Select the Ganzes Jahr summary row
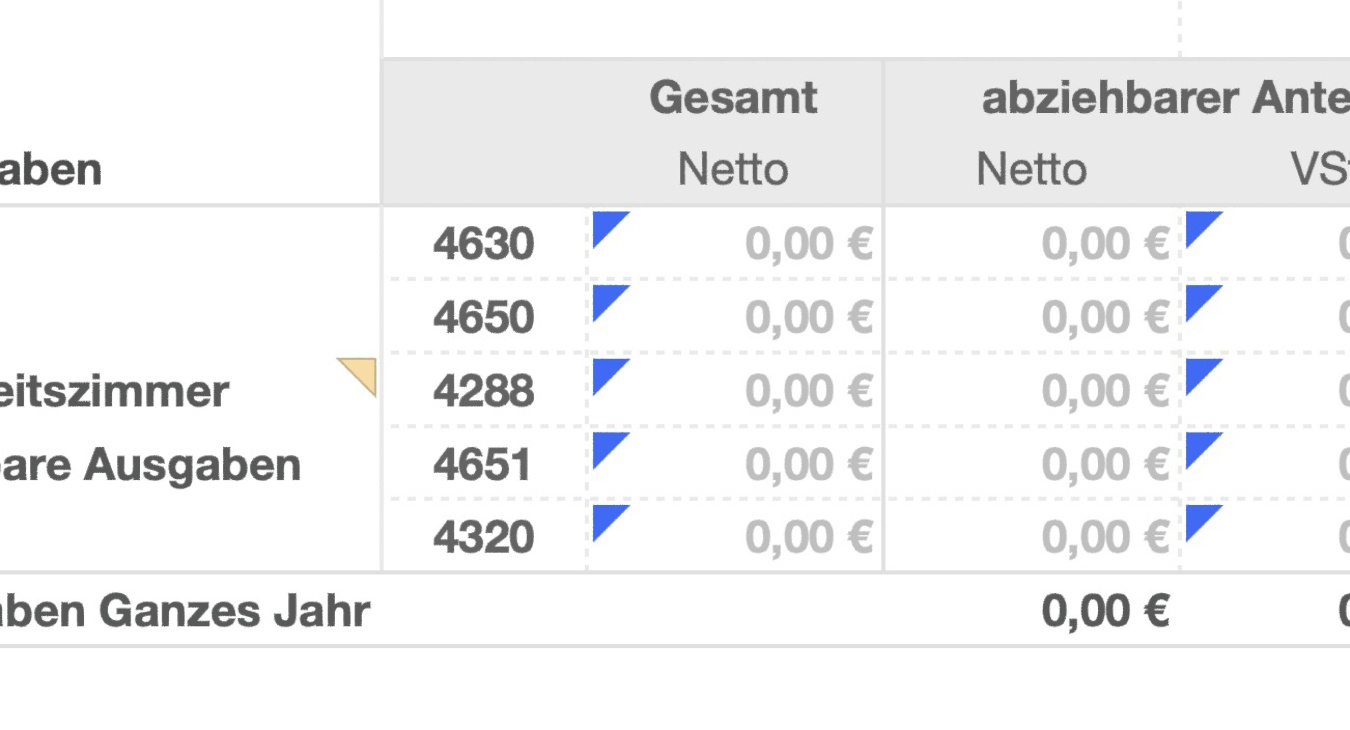The image size is (1350, 730). (x=185, y=609)
